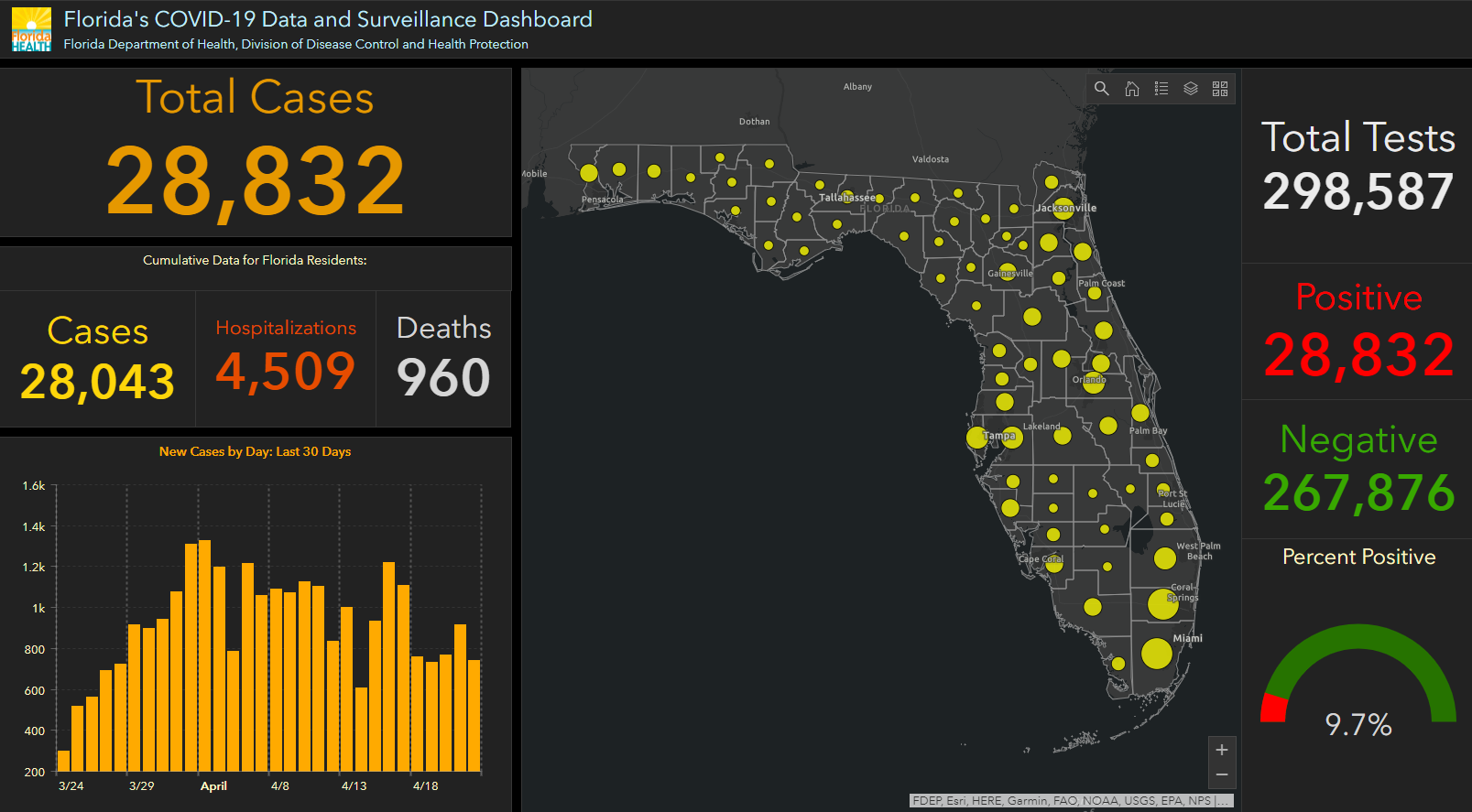The width and height of the screenshot is (1472, 812).
Task: Zoom in the map with plus button
Action: [x=1222, y=750]
